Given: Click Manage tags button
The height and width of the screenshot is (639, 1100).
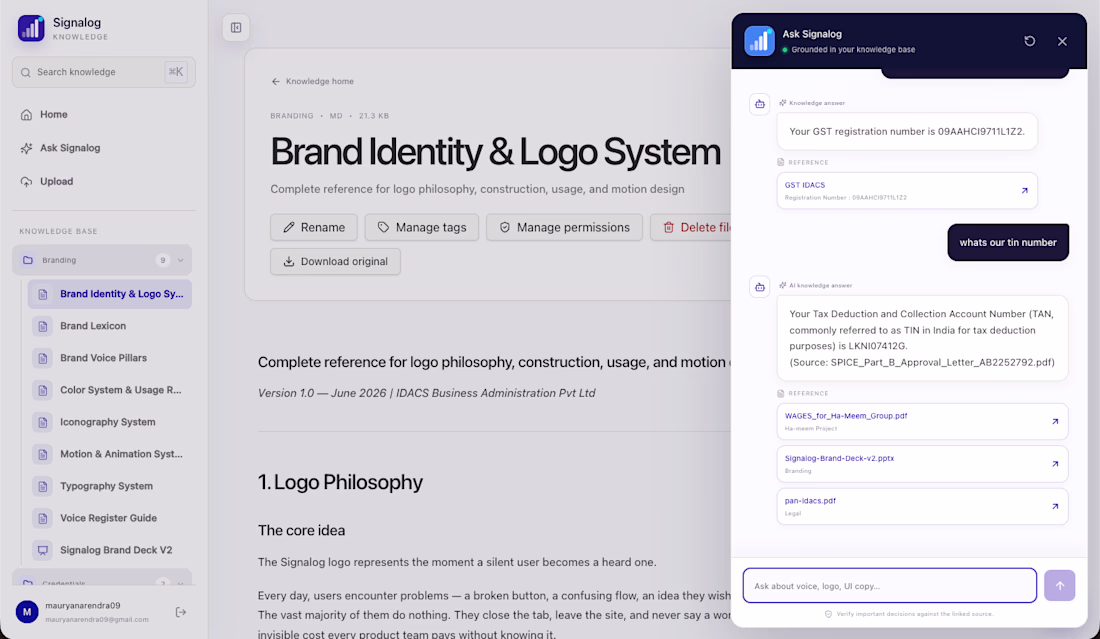Looking at the screenshot, I should (422, 227).
